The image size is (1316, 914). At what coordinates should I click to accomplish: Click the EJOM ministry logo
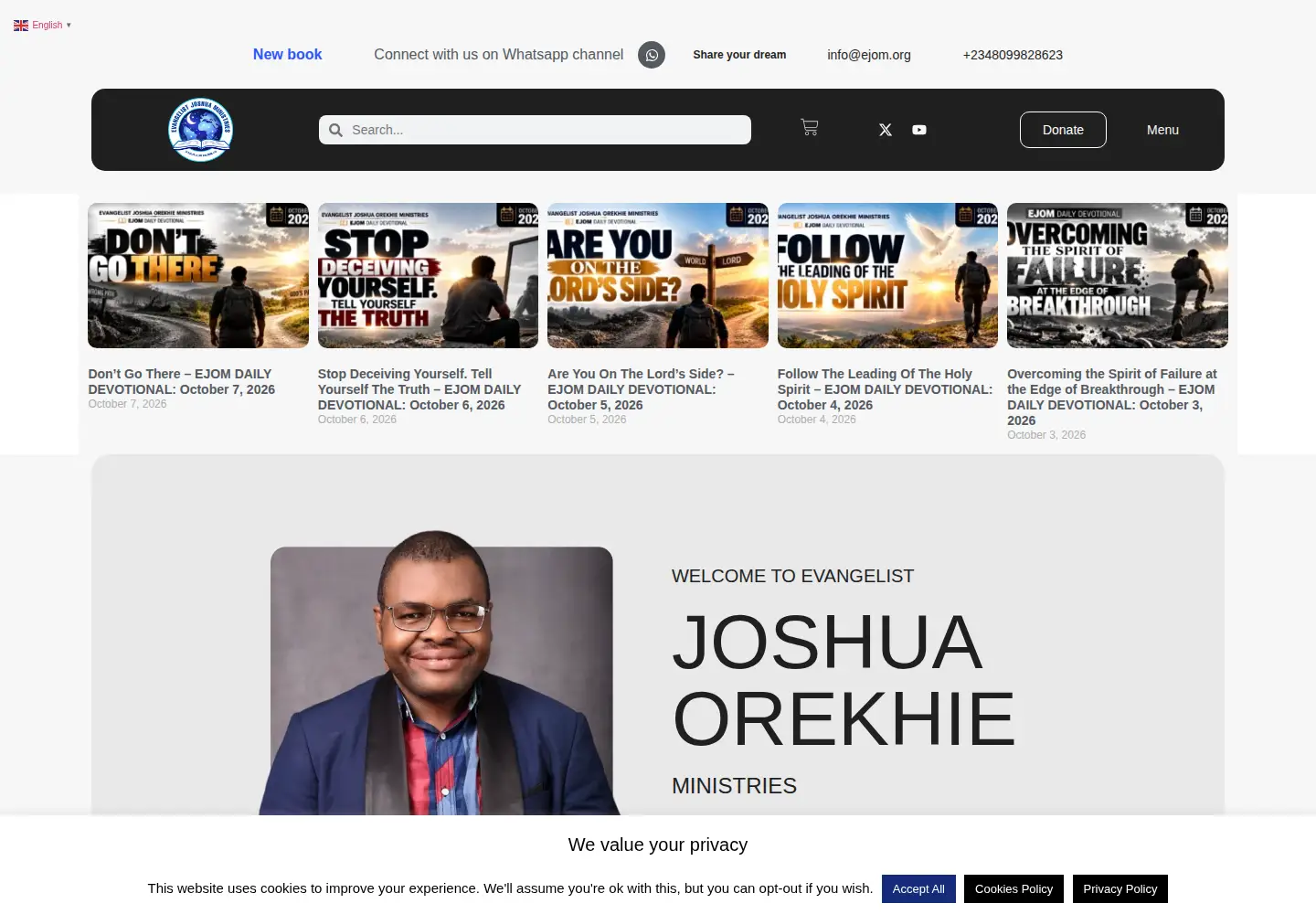pyautogui.click(x=201, y=130)
